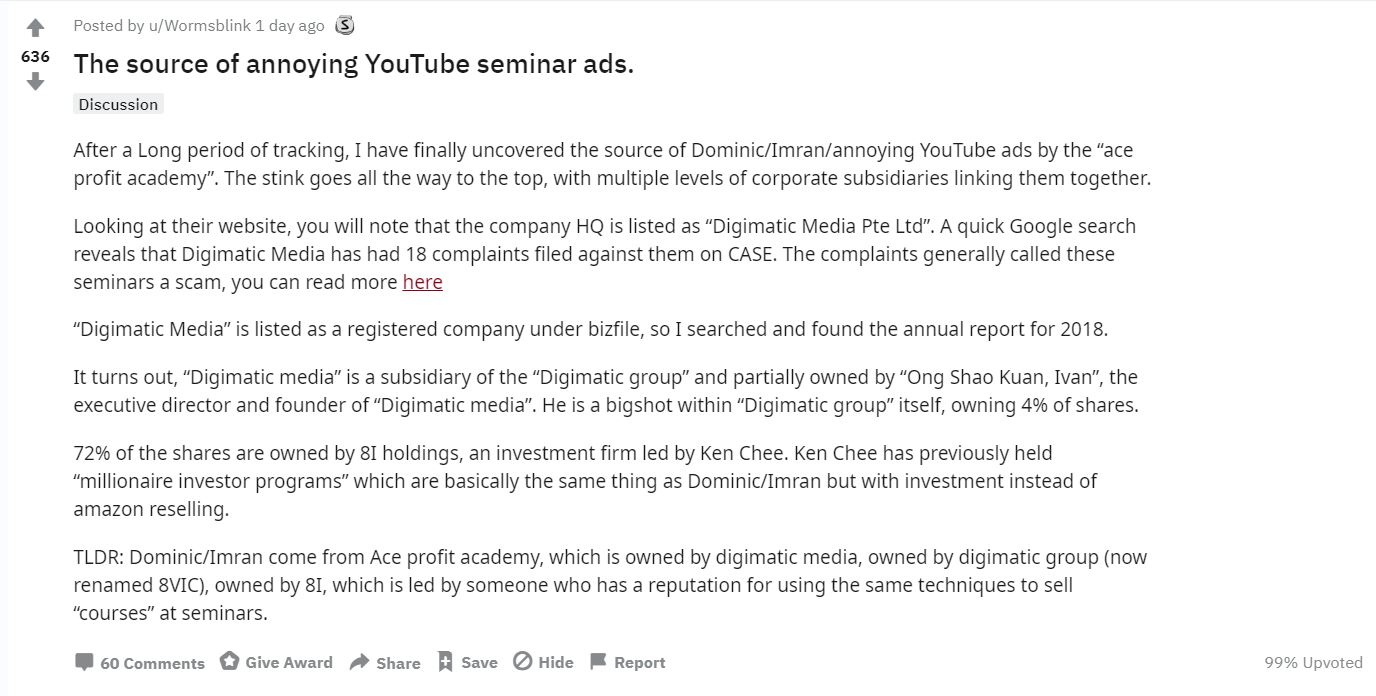The width and height of the screenshot is (1376, 696).
Task: Click the "1 day ago" timestamp
Action: 290,25
